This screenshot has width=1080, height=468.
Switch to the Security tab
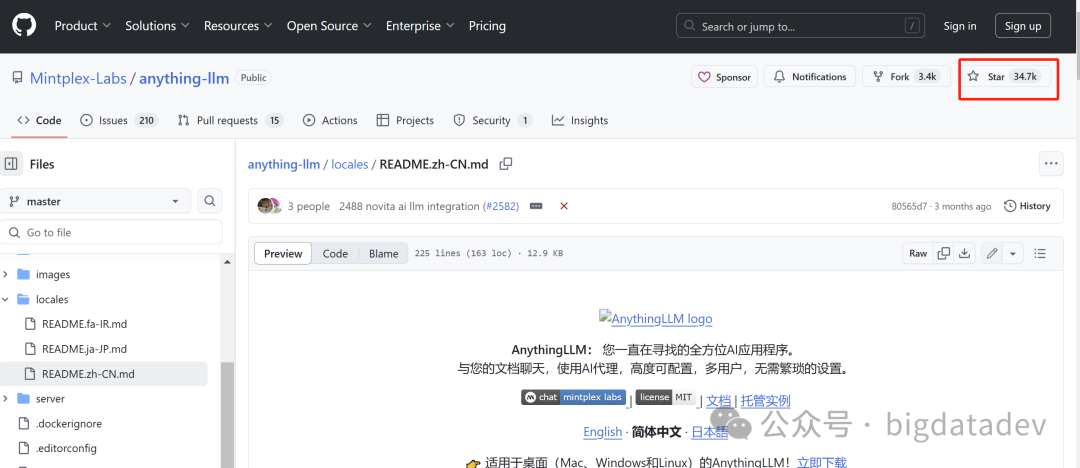point(492,120)
